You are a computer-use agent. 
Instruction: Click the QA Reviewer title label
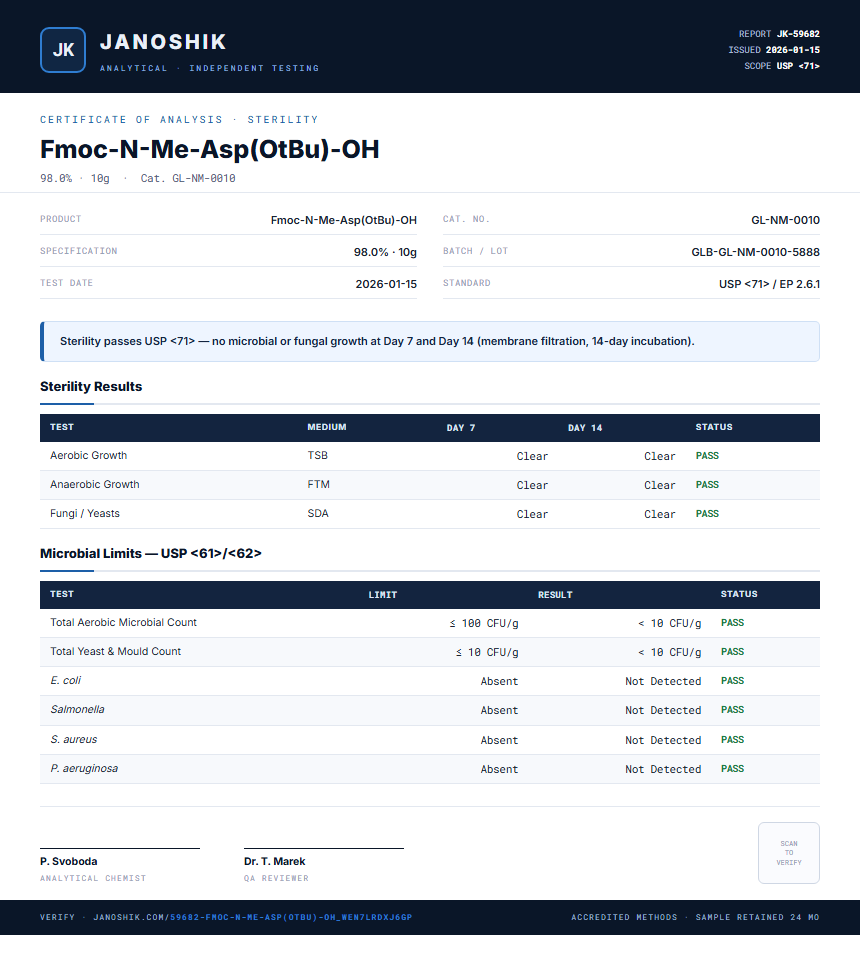(x=276, y=878)
